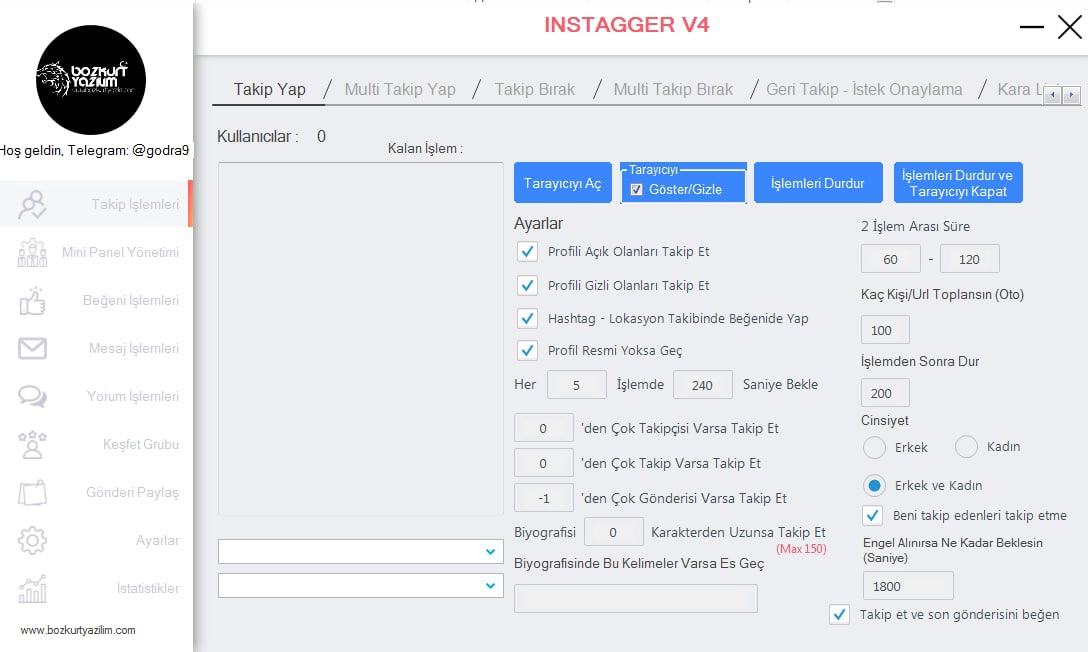Uncheck Profili Açık Olanları Takip Et

coord(527,251)
